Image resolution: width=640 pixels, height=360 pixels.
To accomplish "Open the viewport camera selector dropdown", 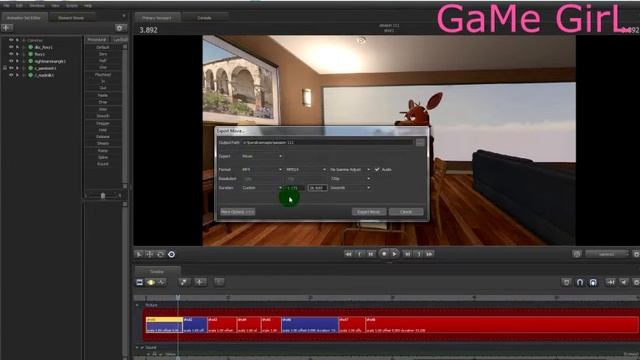I will click(x=607, y=254).
